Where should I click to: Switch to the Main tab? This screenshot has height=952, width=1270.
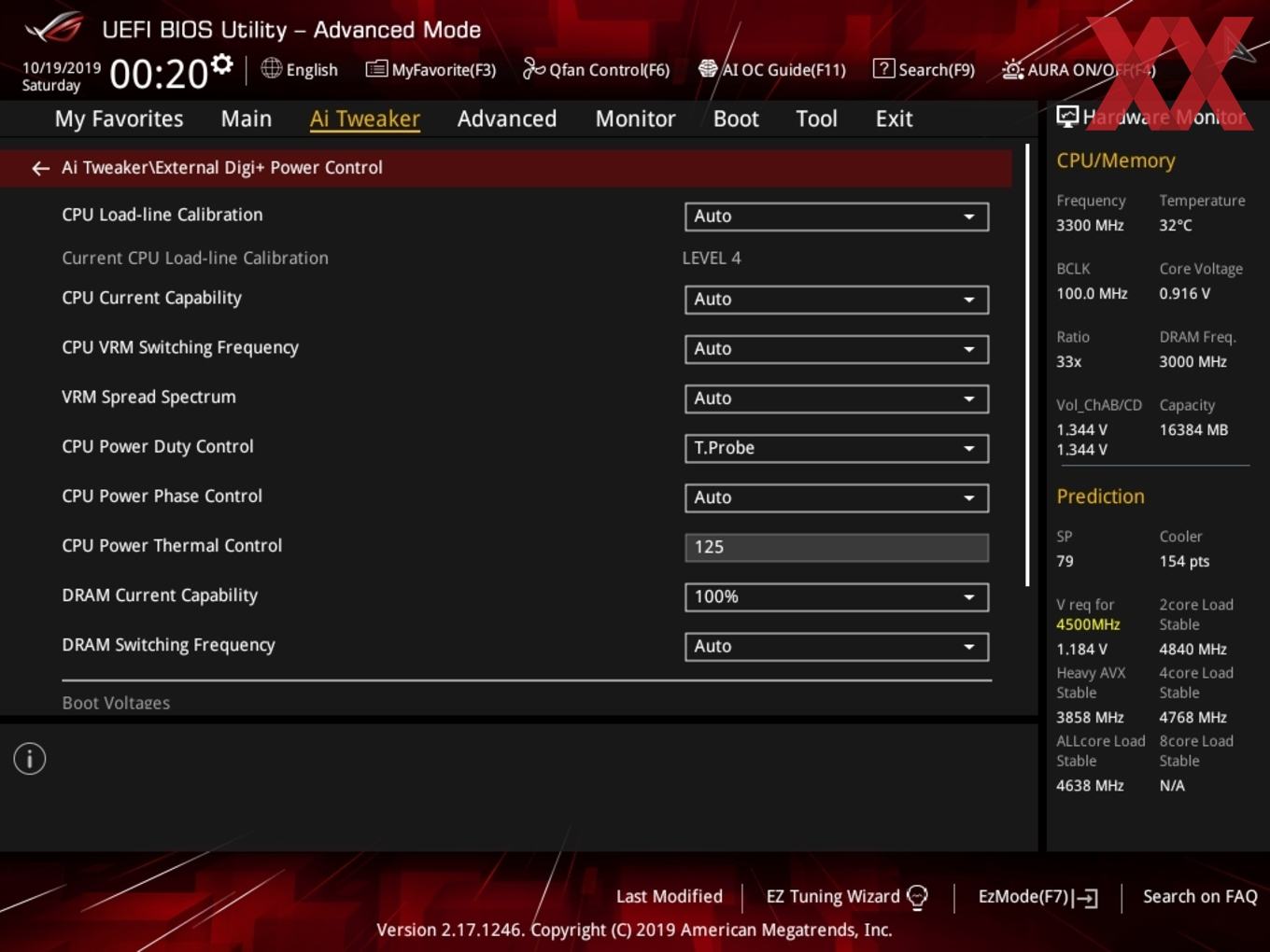click(x=247, y=119)
